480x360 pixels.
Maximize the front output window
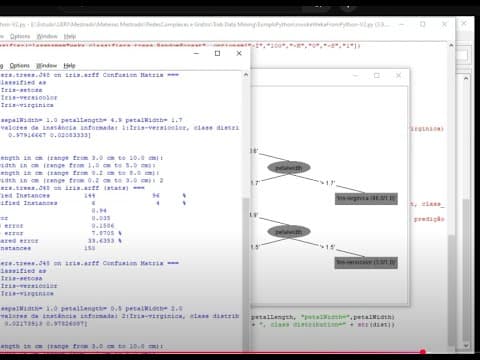tap(217, 53)
